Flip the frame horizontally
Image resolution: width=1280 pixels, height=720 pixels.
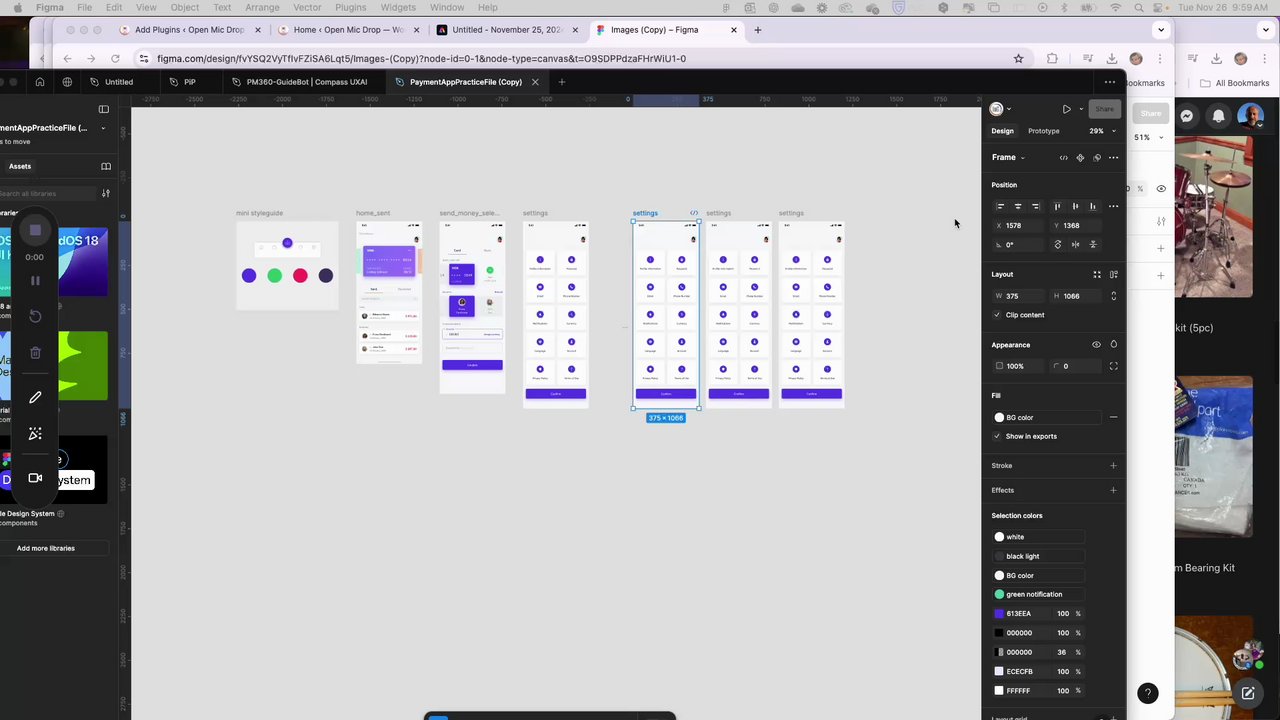pos(1076,244)
